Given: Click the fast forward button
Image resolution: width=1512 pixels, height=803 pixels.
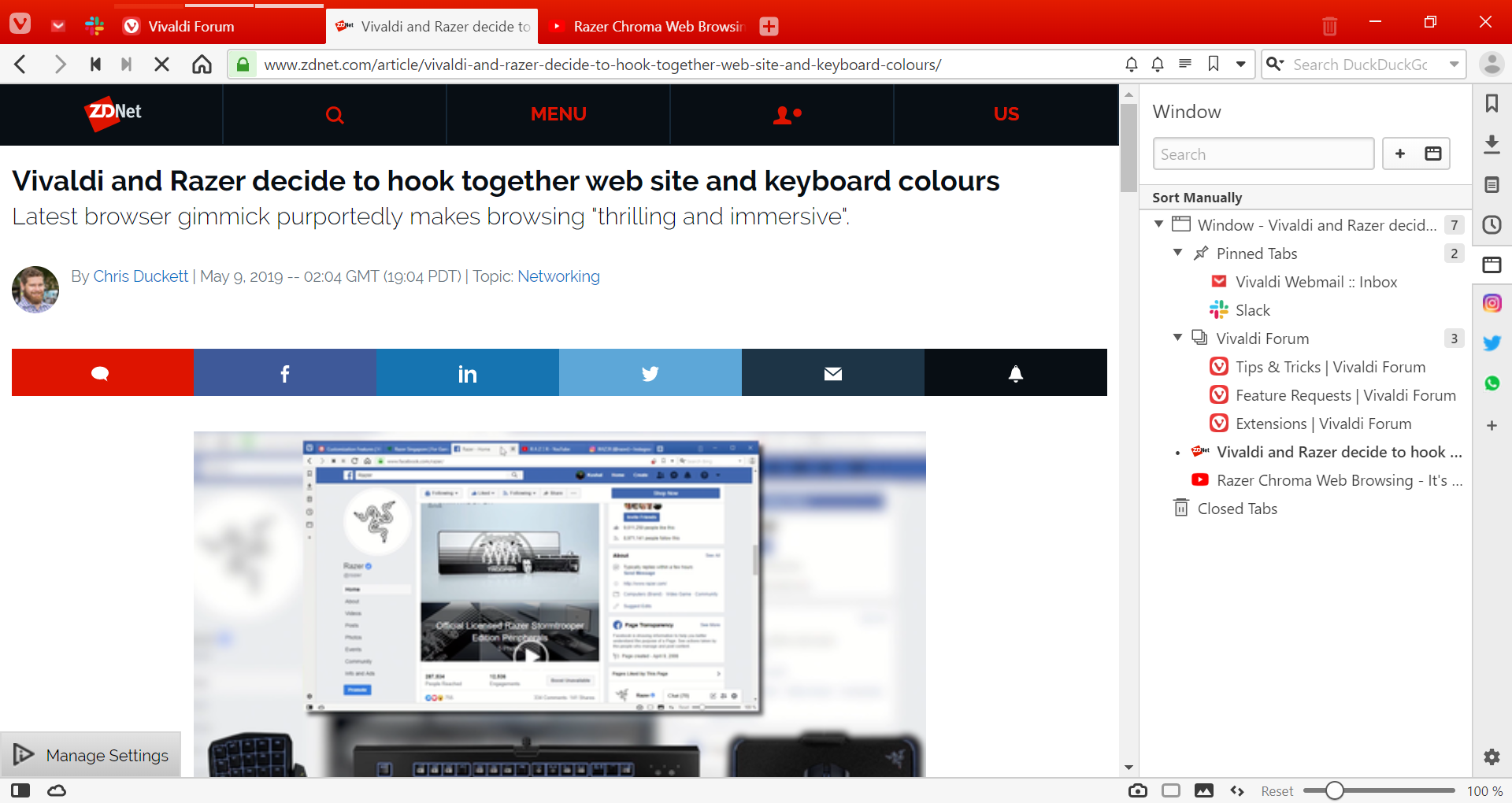Looking at the screenshot, I should click(126, 65).
